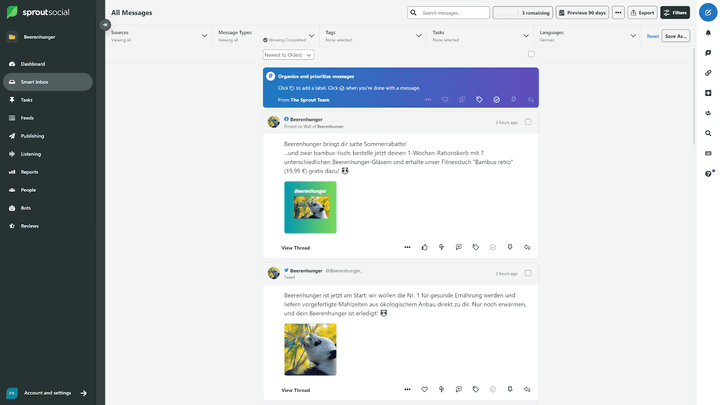This screenshot has width=720, height=405.
Task: Open View Thread on the tweet
Action: 295,390
